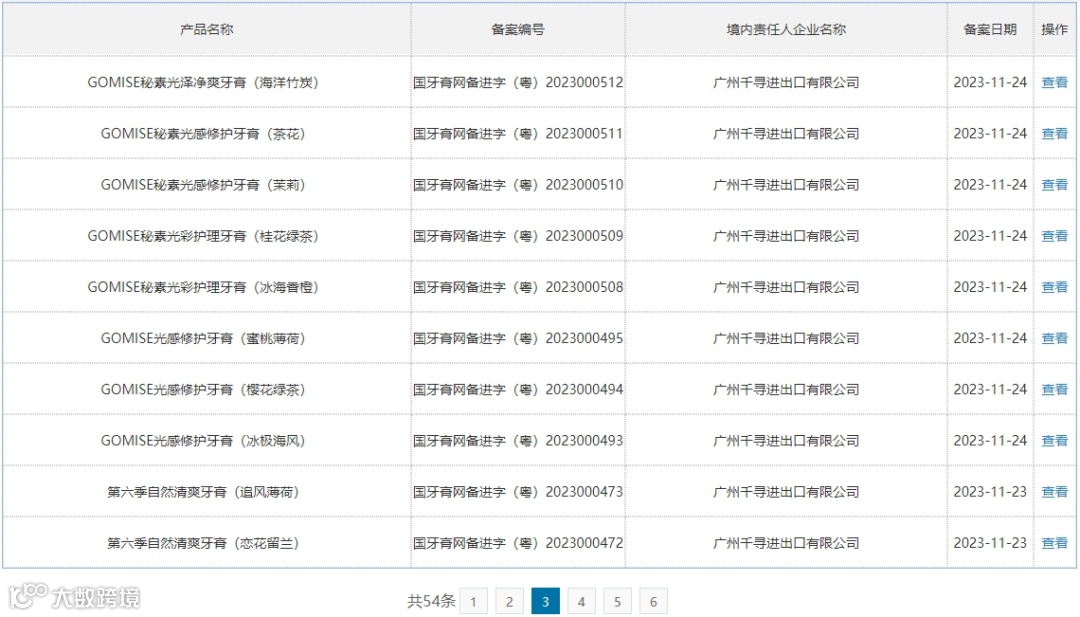Click record number ending 2023000473
Screen dimensions: 1080x617
tap(518, 492)
